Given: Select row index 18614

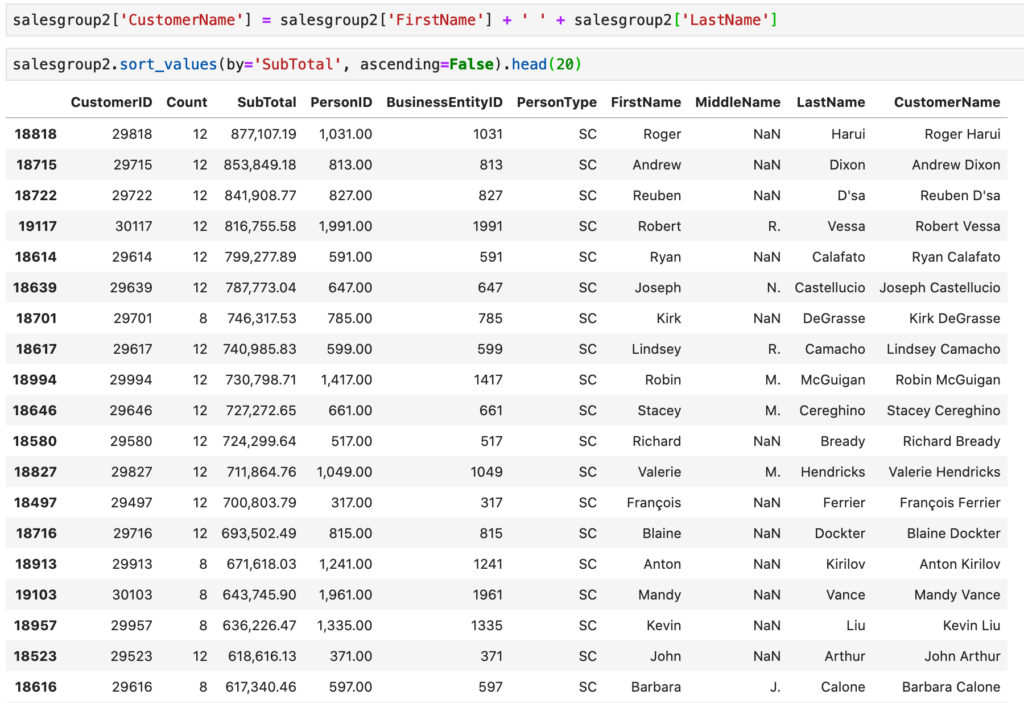Looking at the screenshot, I should (35, 257).
